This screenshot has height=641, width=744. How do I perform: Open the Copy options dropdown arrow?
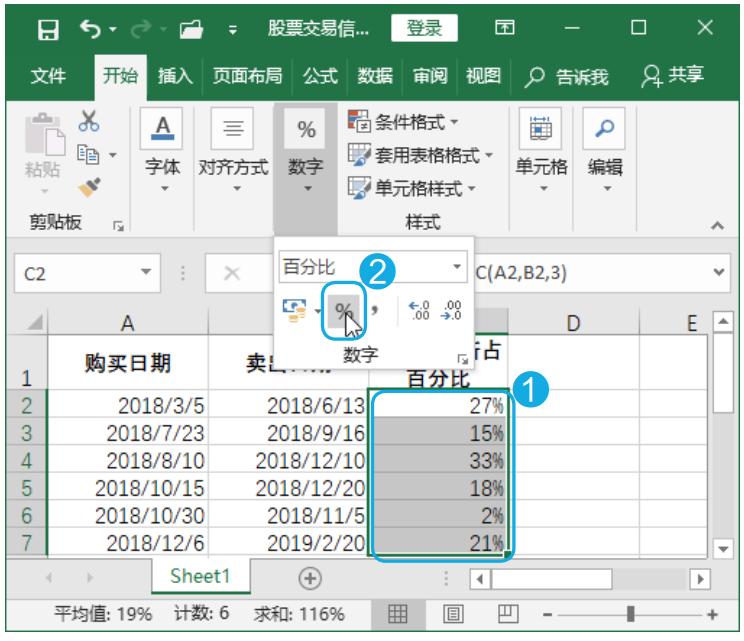pos(113,155)
